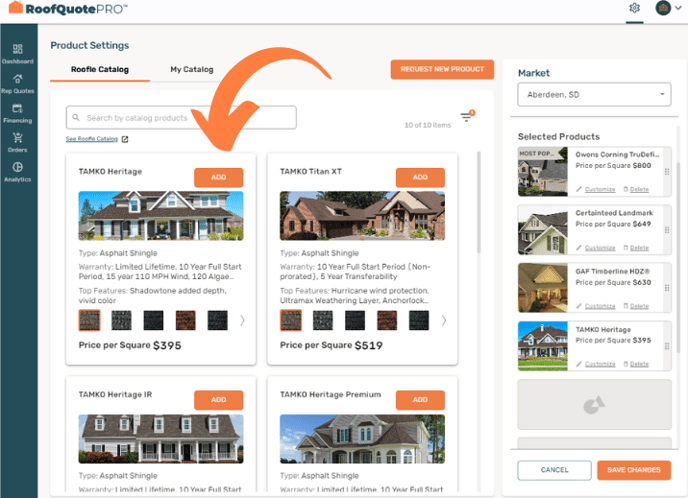Delete Owens Corning TruDefinition from selected
Screen dimensions: 688x498
click(636, 190)
